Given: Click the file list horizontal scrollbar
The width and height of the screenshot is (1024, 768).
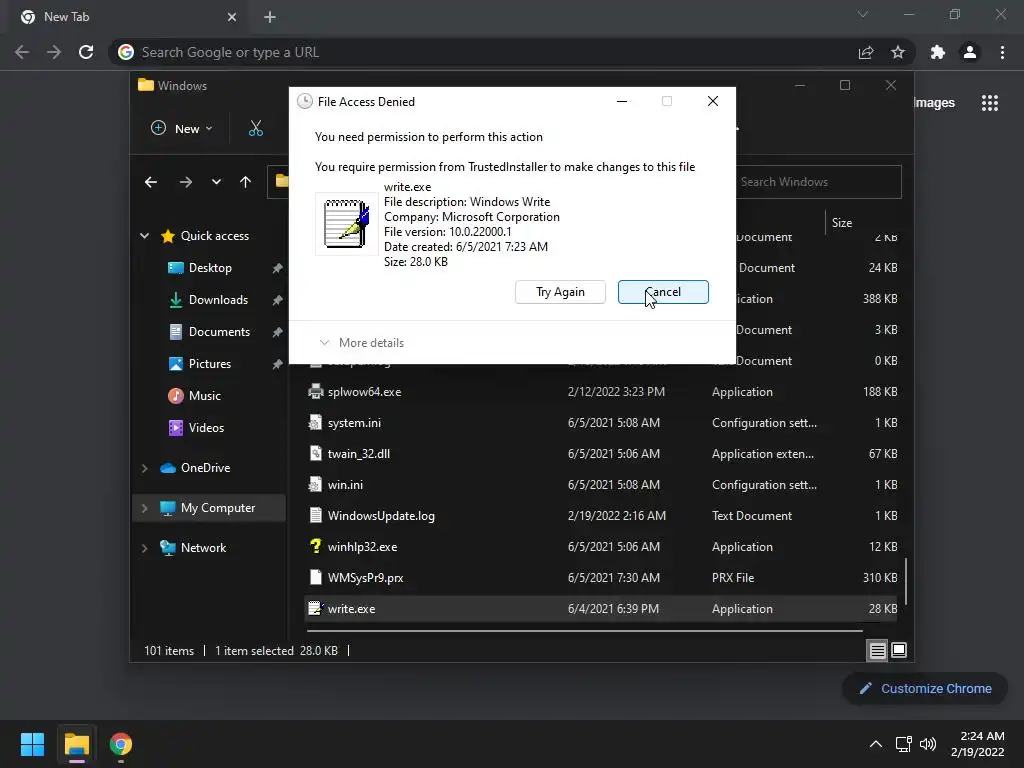Looking at the screenshot, I should click(584, 631).
